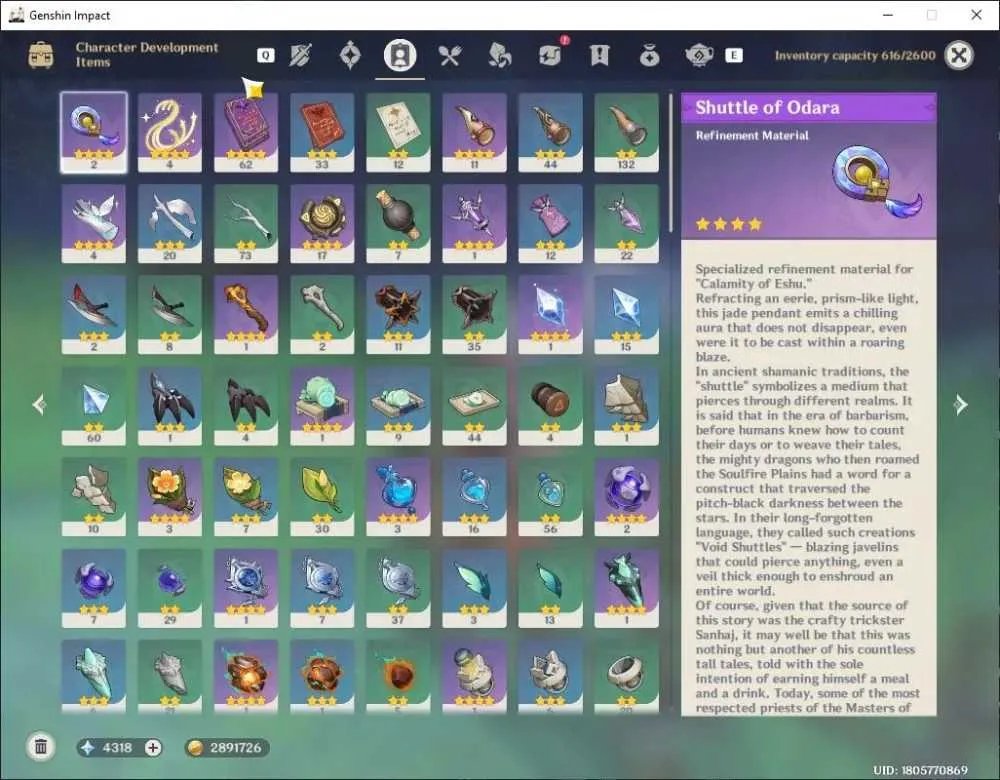1000x780 pixels.
Task: Pick the brown barrel item with count 4
Action: pyautogui.click(x=550, y=406)
